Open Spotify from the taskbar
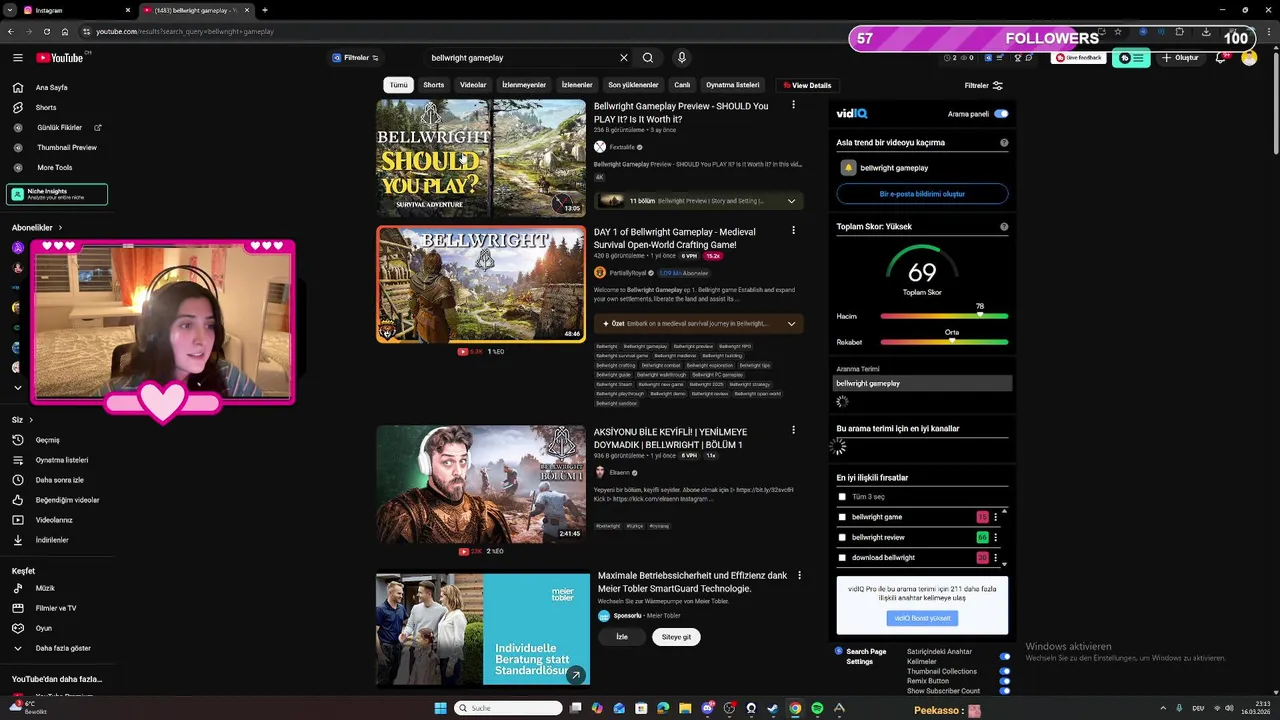This screenshot has width=1280, height=720. (x=817, y=708)
